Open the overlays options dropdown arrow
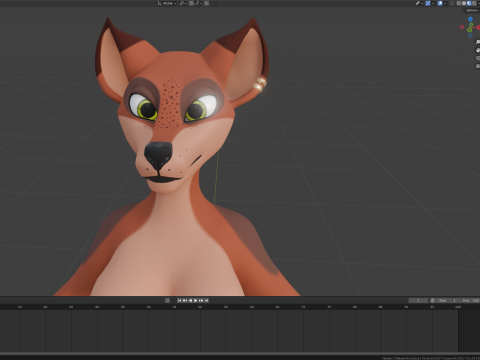 click(x=445, y=3)
